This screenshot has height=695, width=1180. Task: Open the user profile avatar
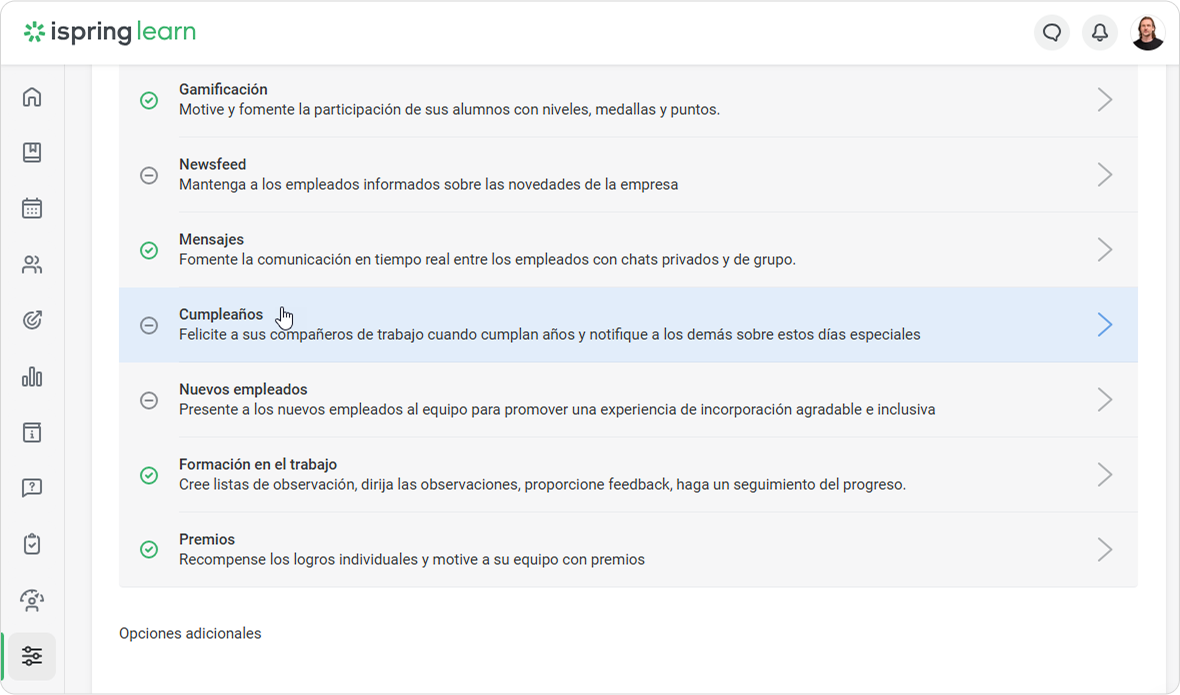[1147, 33]
